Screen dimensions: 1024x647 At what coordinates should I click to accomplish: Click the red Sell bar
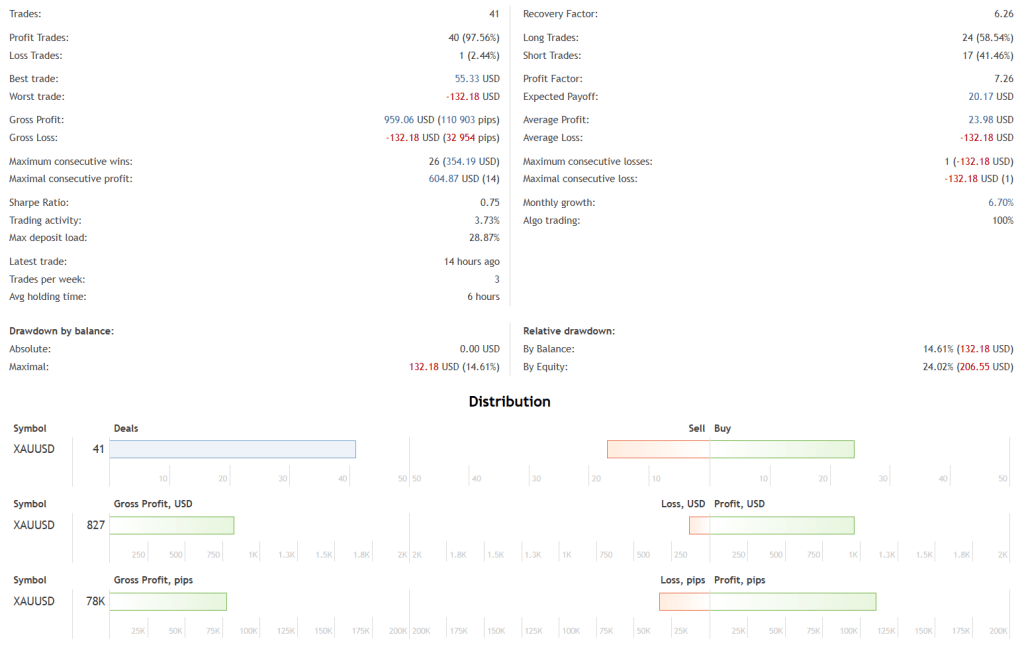(x=658, y=449)
